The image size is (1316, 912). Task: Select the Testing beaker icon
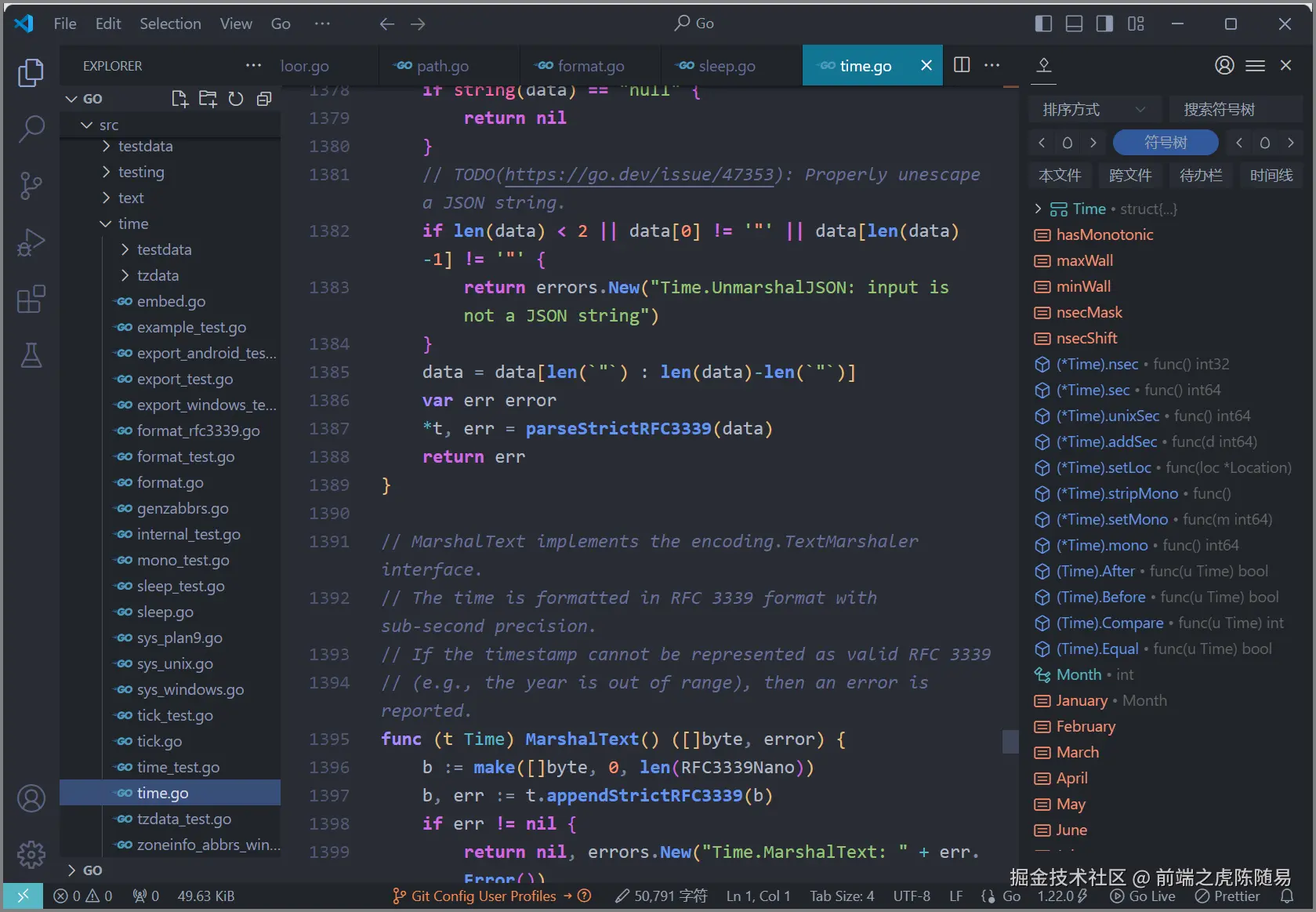coord(31,355)
